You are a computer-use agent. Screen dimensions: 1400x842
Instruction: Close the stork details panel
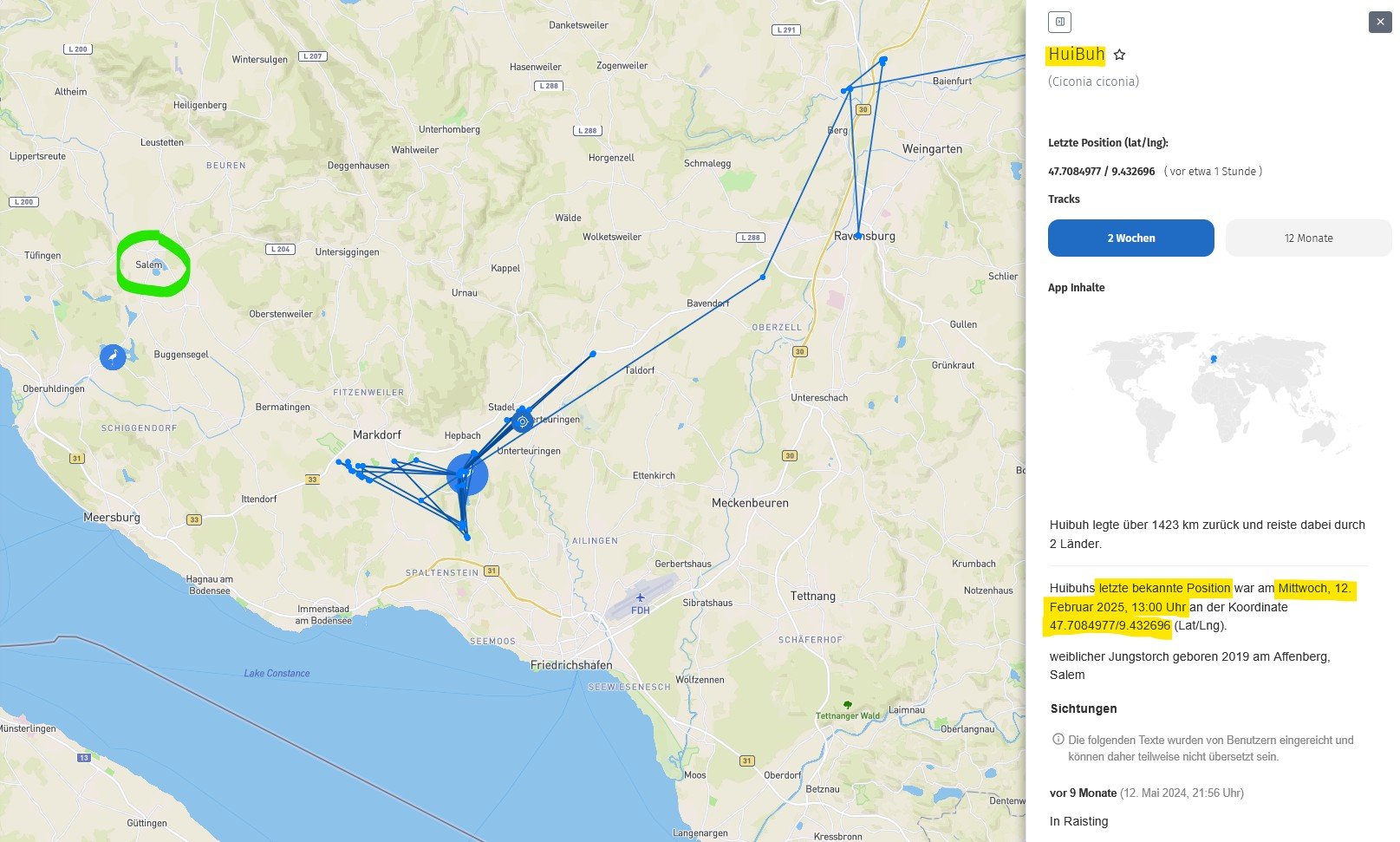tap(1379, 22)
